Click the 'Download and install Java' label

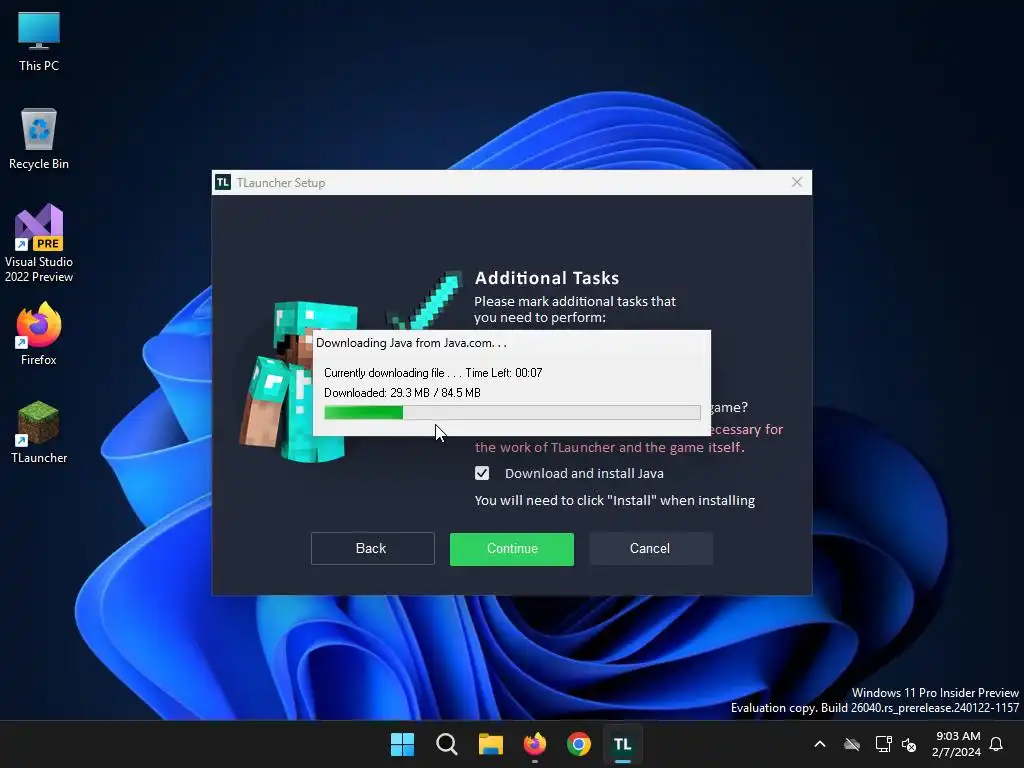click(584, 473)
